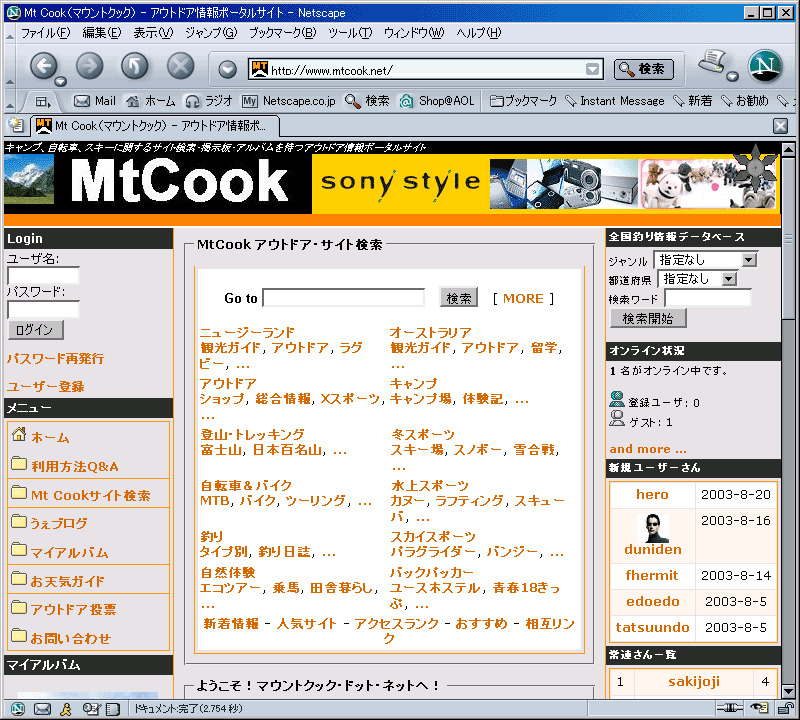Open the お天気ガイド menu item
This screenshot has width=800, height=720.
tap(67, 581)
